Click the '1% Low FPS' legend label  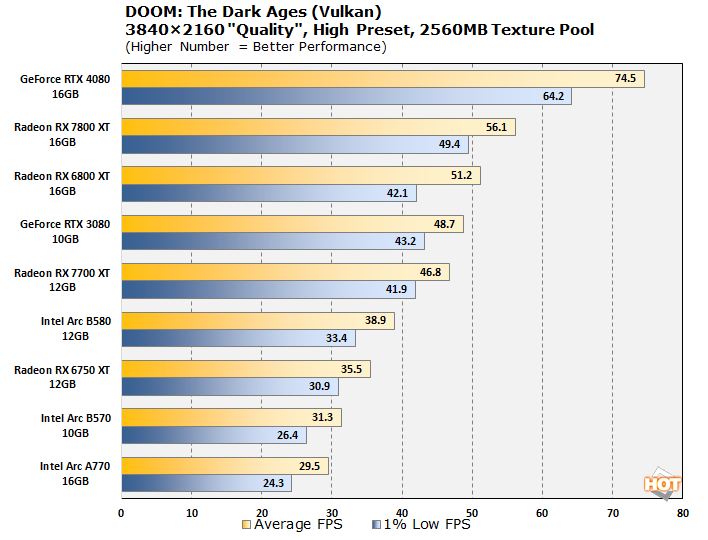[427, 524]
